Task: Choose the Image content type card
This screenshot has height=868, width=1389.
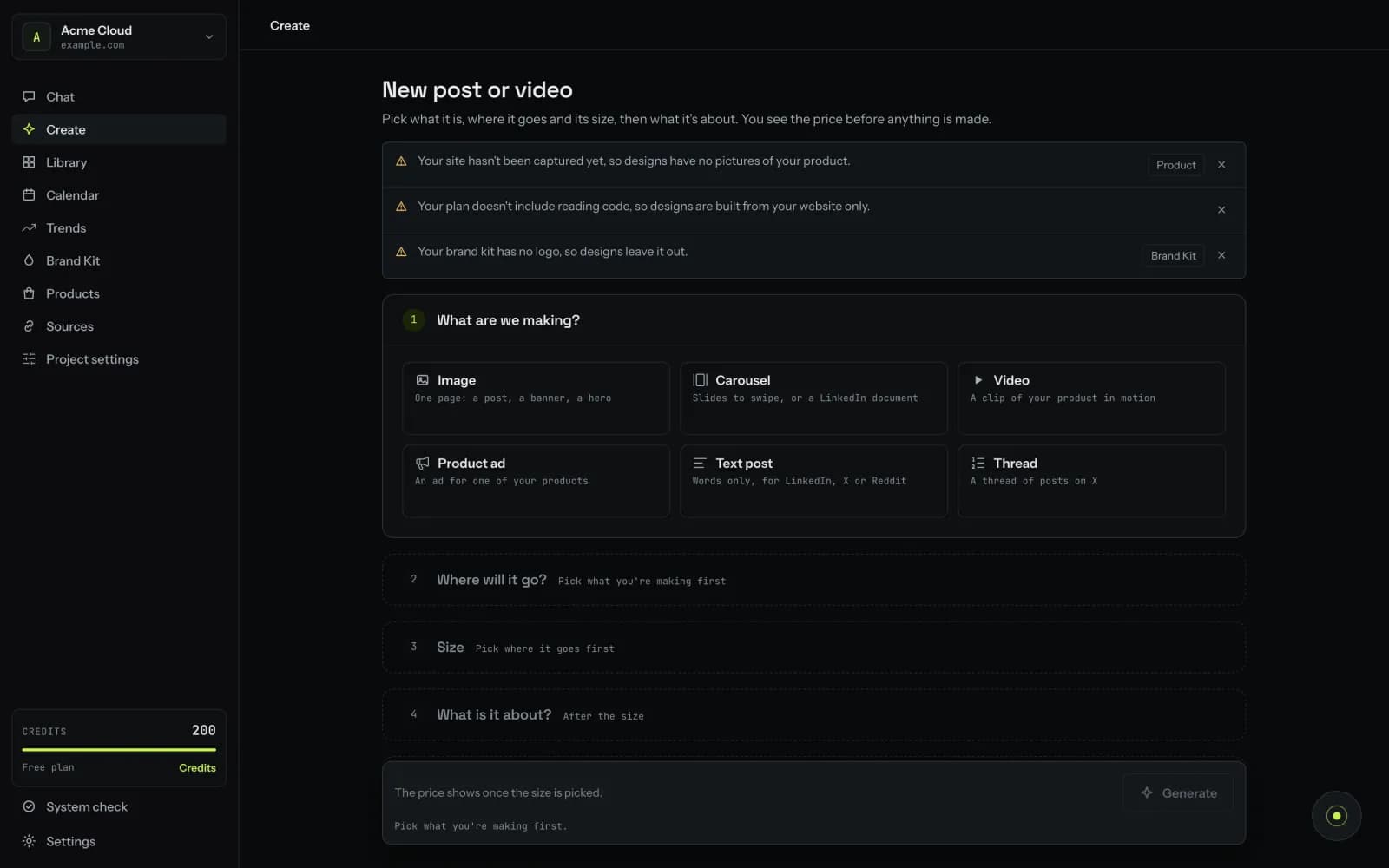Action: point(536,398)
